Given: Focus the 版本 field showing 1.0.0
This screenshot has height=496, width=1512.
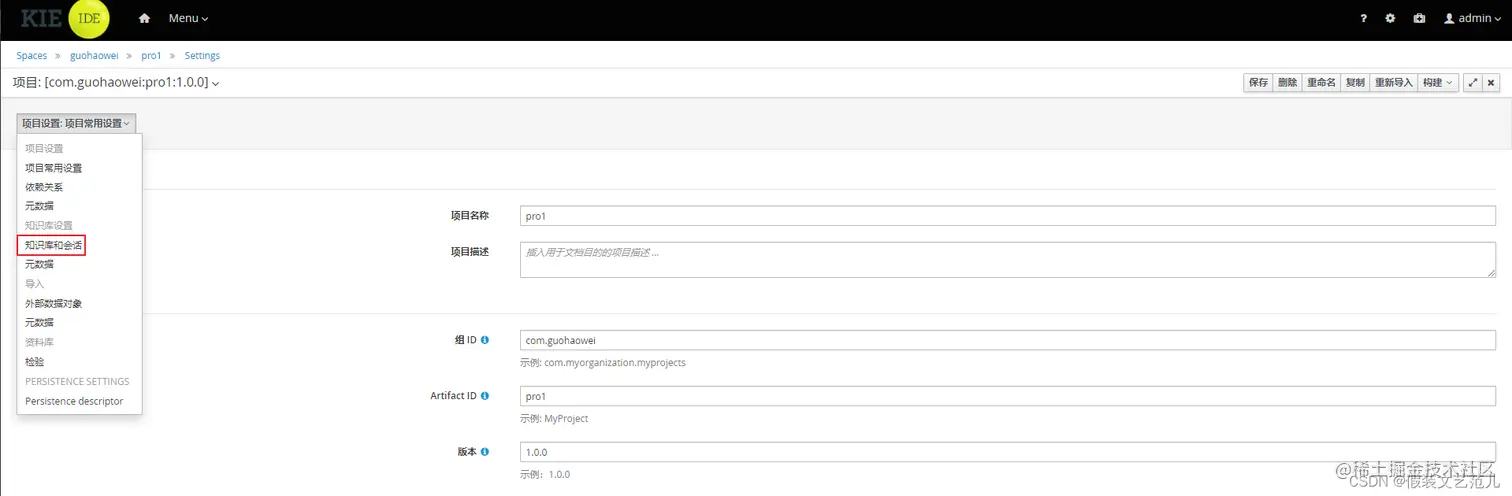Looking at the screenshot, I should (1008, 452).
